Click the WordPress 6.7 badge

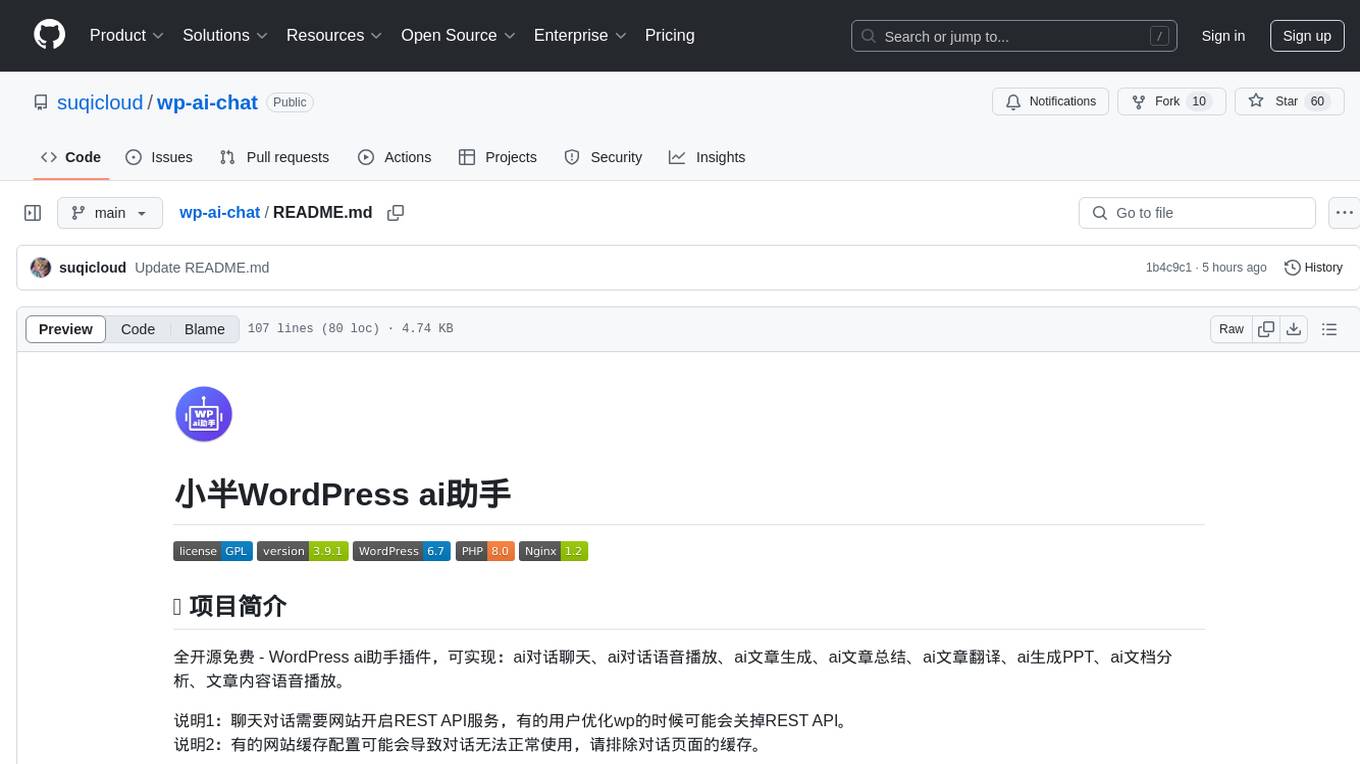pos(402,551)
